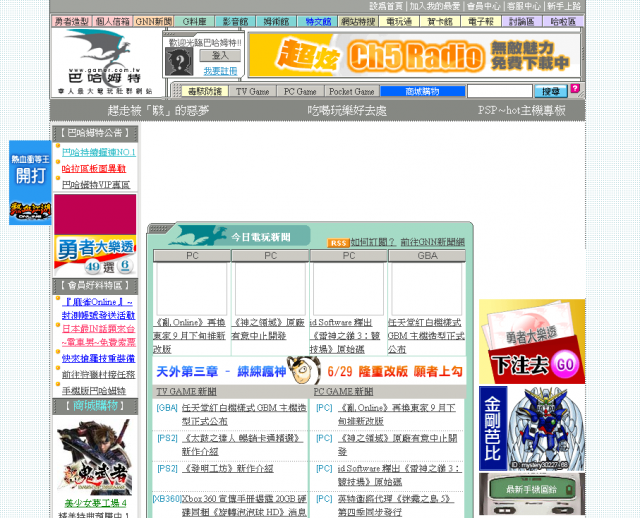Open the red announcement link in 巴哈姆特公告
The height and width of the screenshot is (518, 640).
click(94, 169)
